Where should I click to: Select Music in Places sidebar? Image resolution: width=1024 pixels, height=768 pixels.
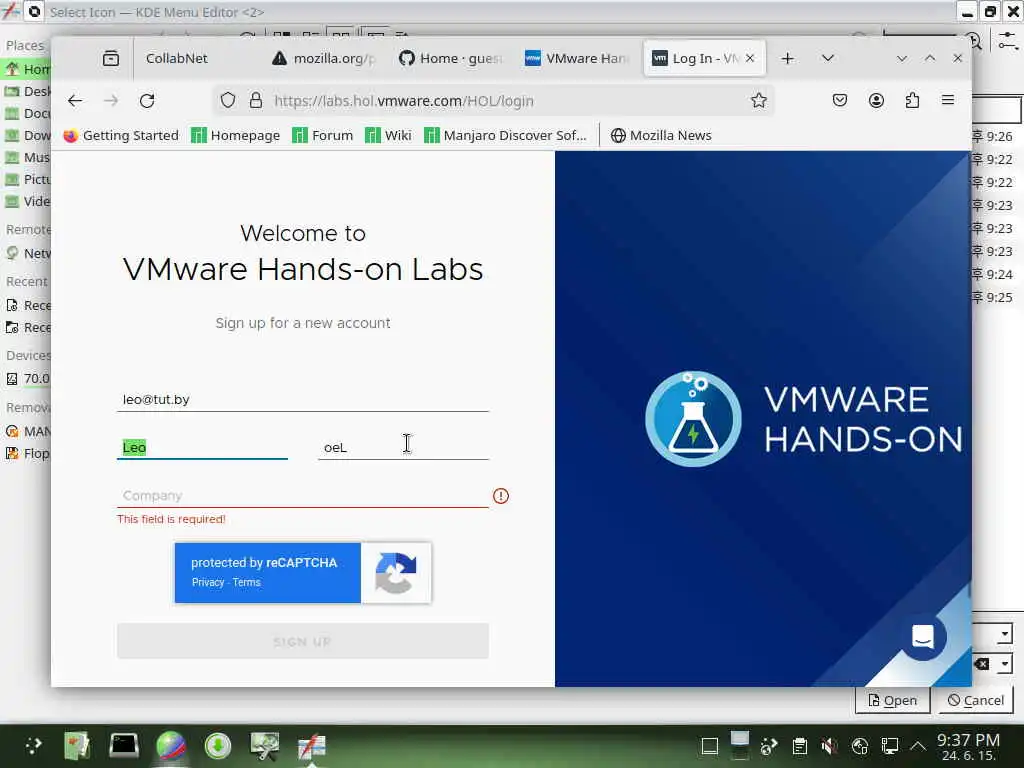pos(27,157)
